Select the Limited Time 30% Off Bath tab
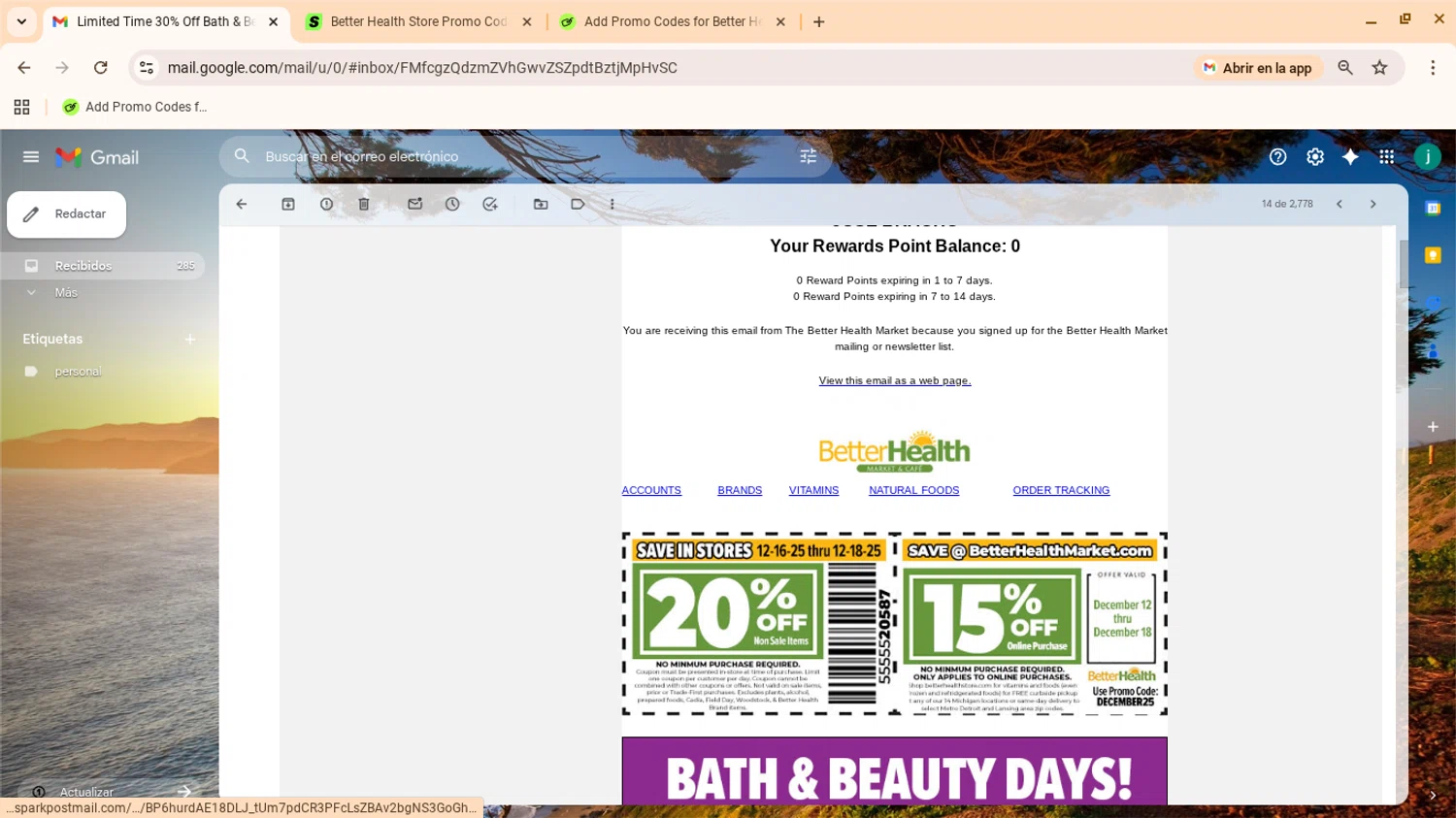 point(165,21)
